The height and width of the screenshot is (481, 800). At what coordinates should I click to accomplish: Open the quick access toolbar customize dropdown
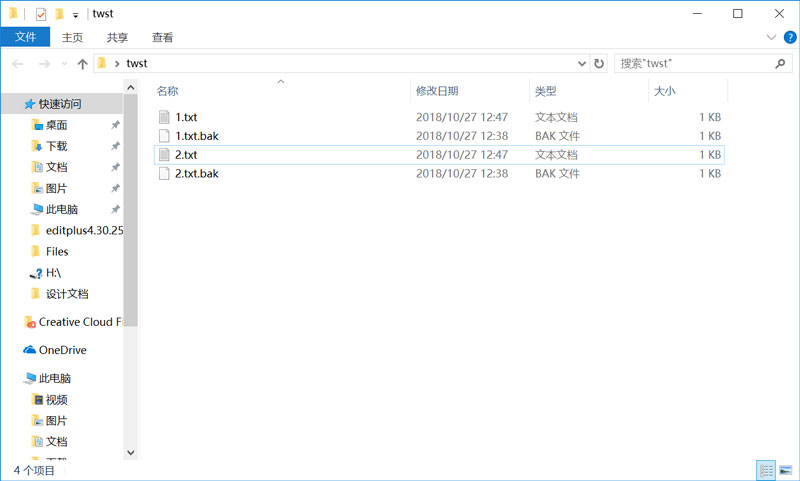click(x=76, y=15)
